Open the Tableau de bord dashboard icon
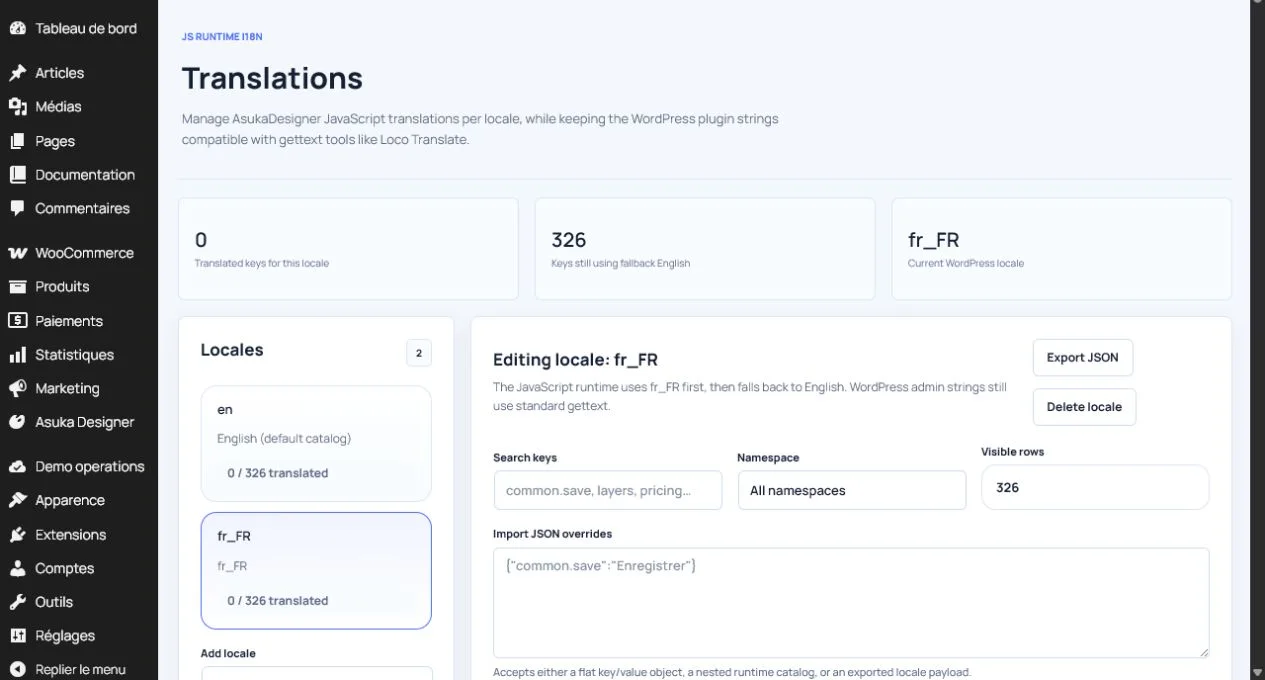 [x=17, y=28]
